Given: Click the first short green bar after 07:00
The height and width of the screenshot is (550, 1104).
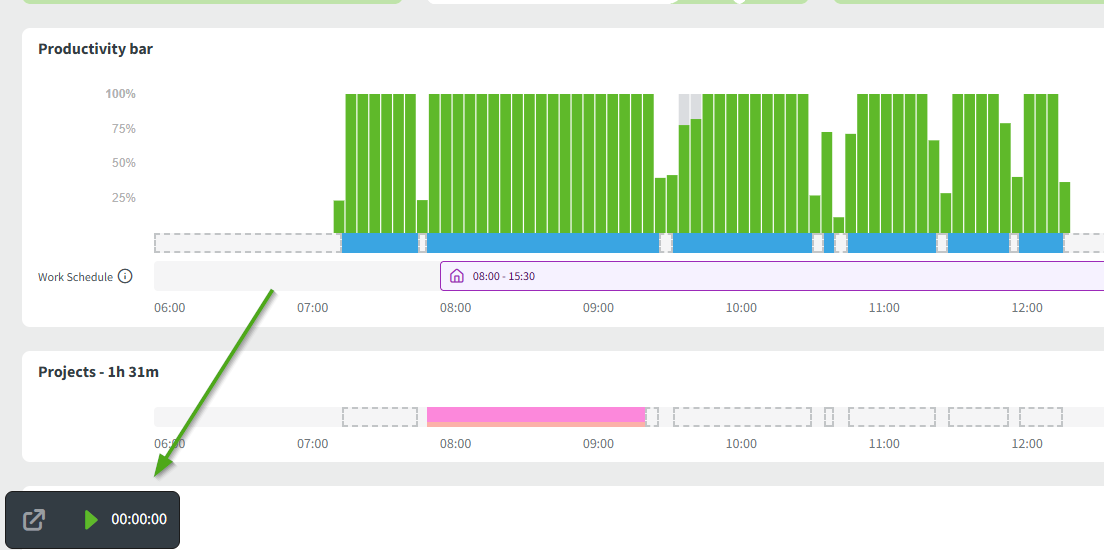Looking at the screenshot, I should point(339,216).
